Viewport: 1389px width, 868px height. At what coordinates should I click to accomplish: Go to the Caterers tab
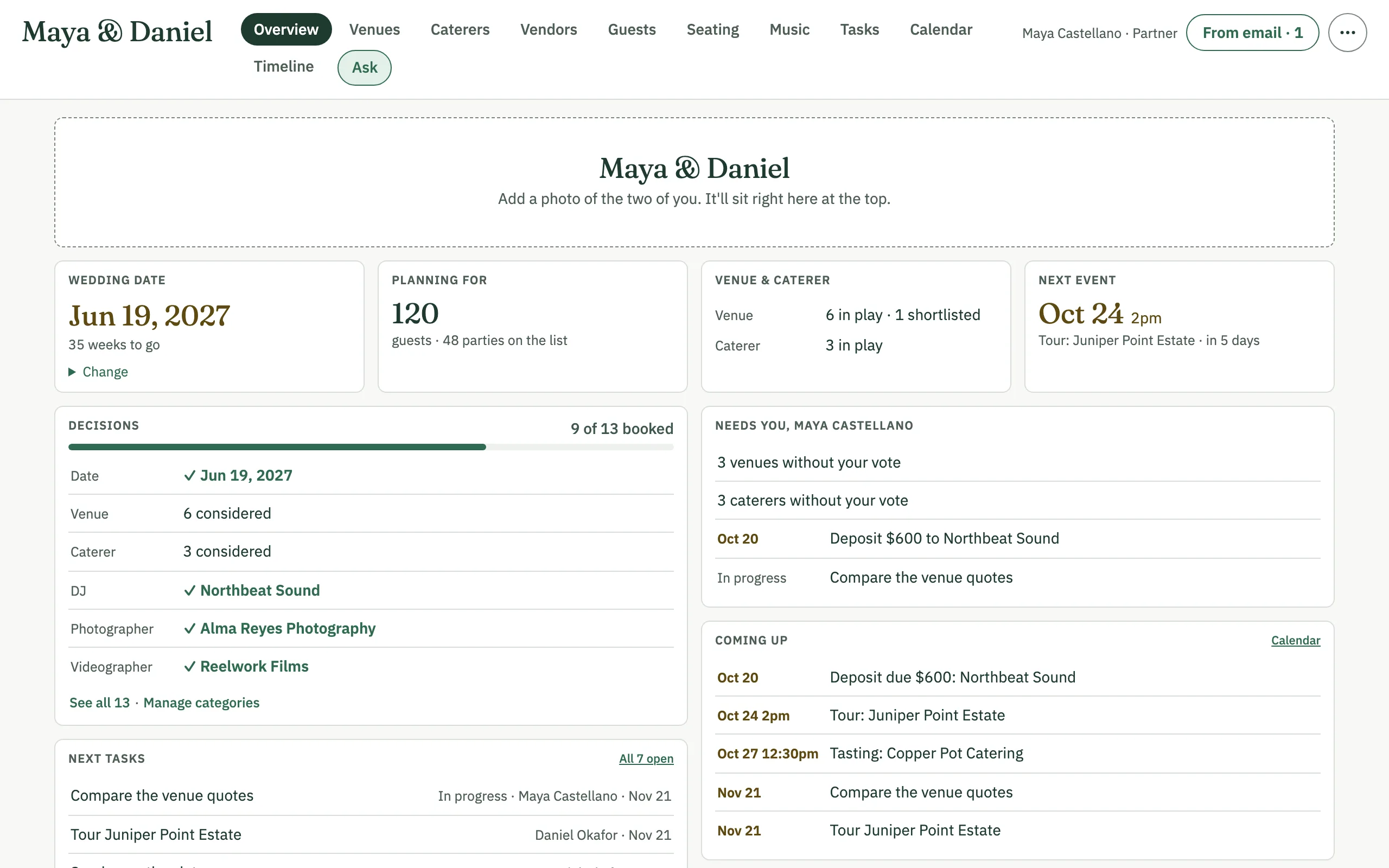[x=460, y=29]
